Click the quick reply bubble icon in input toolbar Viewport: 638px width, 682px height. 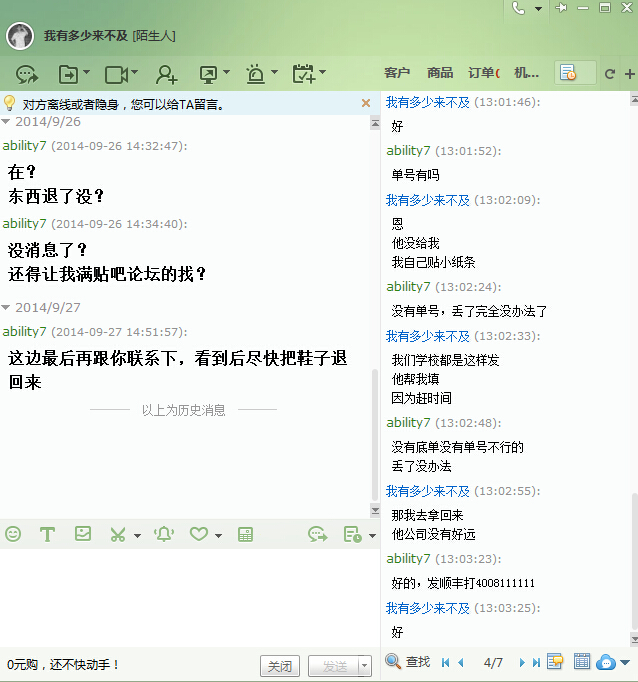(317, 535)
